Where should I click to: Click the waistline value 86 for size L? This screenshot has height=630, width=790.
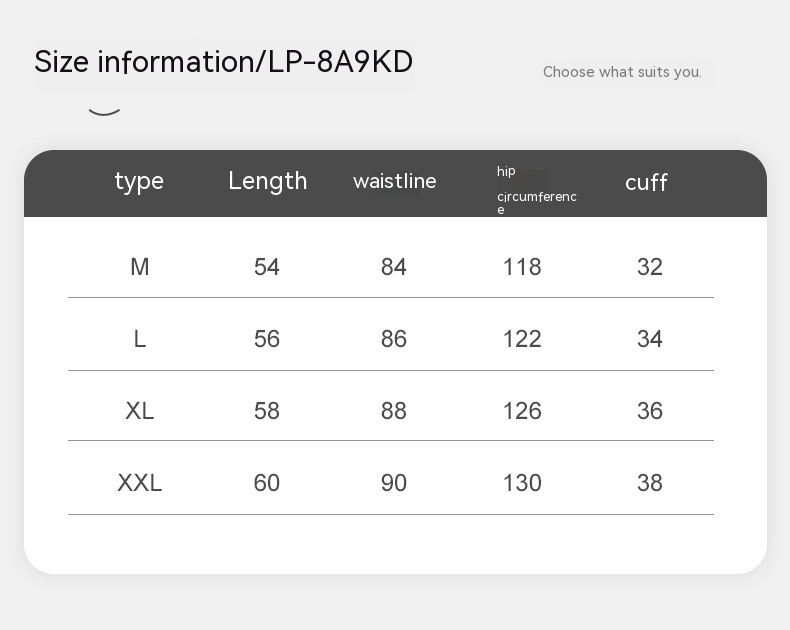coord(394,339)
